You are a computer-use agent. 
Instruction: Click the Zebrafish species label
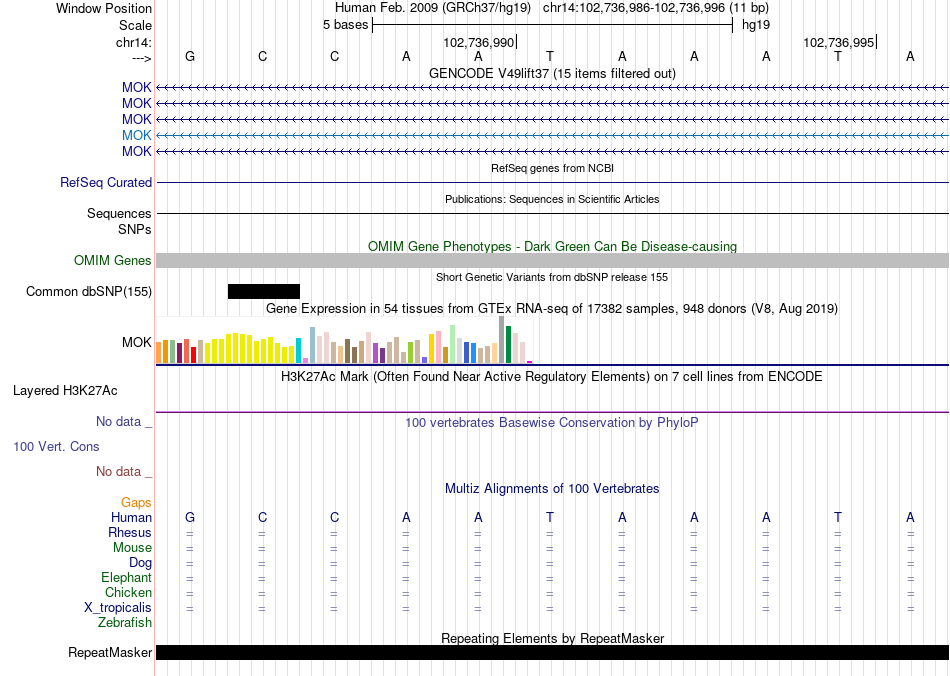click(125, 622)
